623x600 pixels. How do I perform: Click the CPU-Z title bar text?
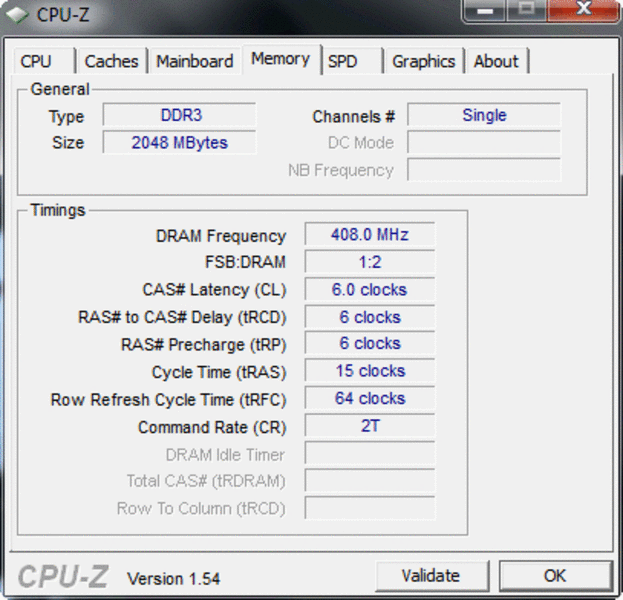click(x=63, y=15)
